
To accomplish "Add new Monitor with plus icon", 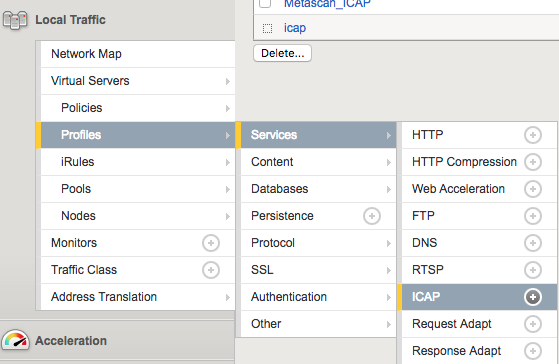I will (211, 243).
